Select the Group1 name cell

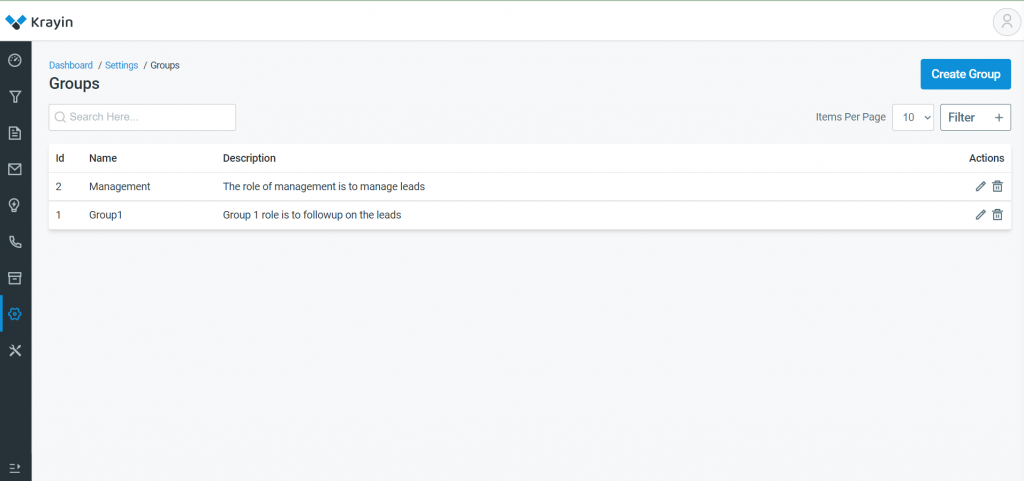[x=106, y=215]
